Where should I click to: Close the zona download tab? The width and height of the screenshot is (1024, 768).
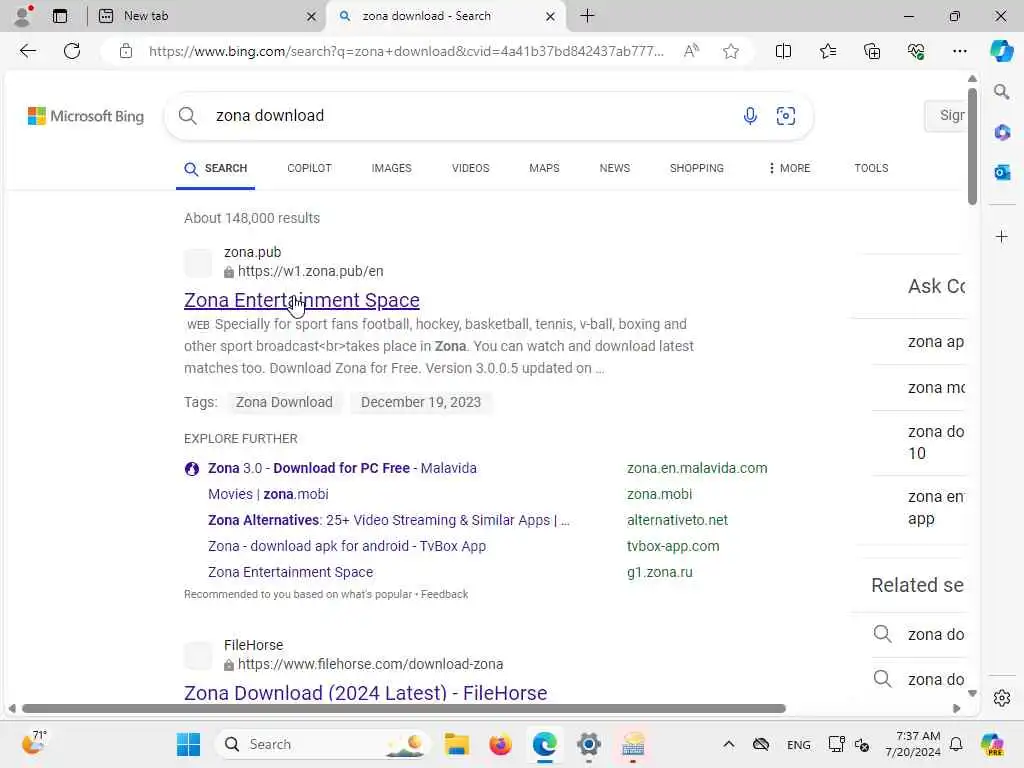tap(551, 16)
